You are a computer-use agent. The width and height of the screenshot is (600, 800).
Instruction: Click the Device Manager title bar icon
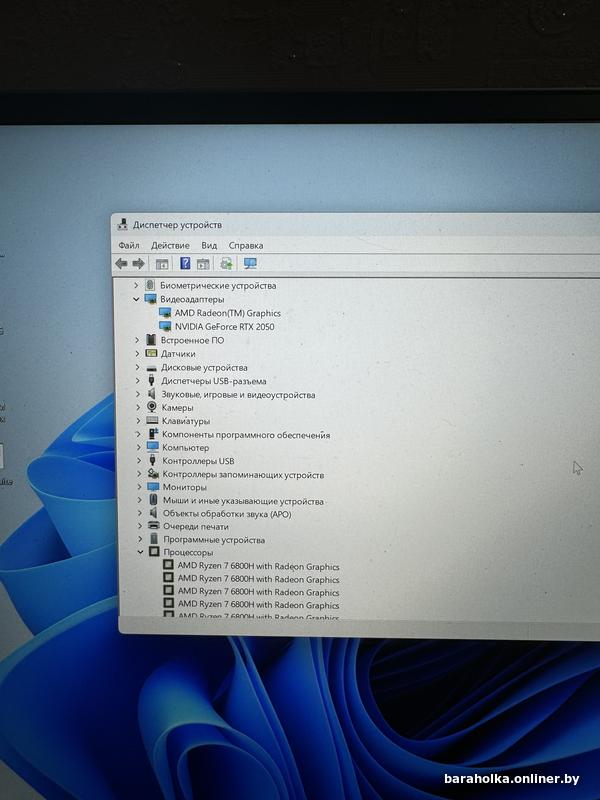tap(122, 224)
